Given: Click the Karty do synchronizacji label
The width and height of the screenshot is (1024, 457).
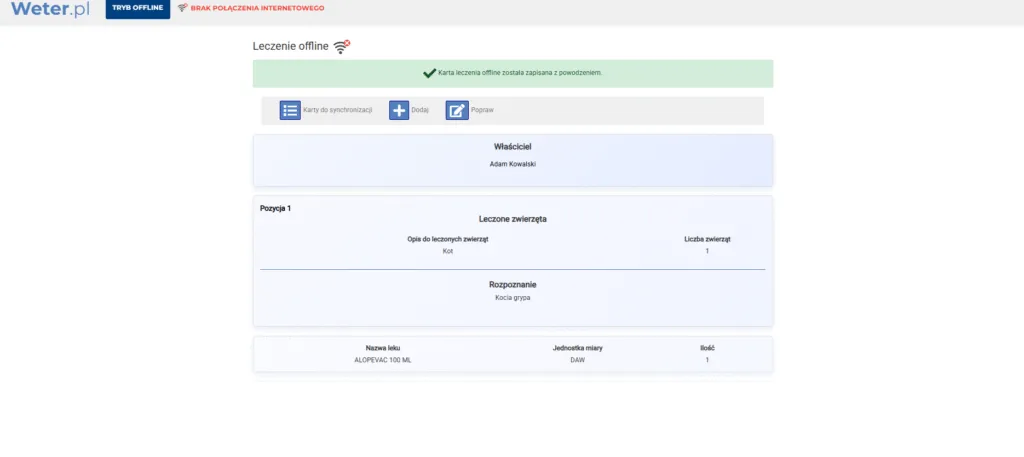Looking at the screenshot, I should coord(338,110).
